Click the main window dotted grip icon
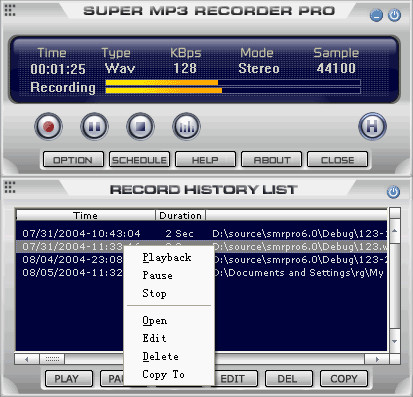This screenshot has height=397, width=413. click(10, 10)
